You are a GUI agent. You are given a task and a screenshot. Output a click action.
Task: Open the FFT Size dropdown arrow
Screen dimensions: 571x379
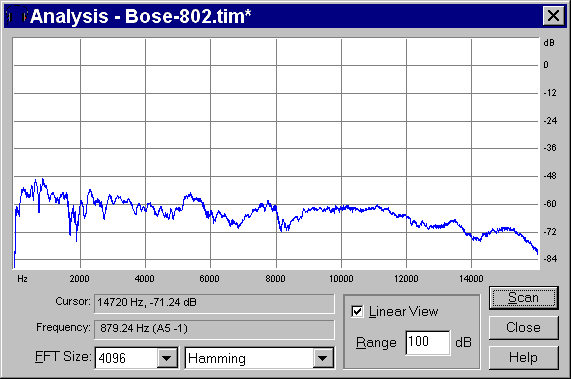166,358
